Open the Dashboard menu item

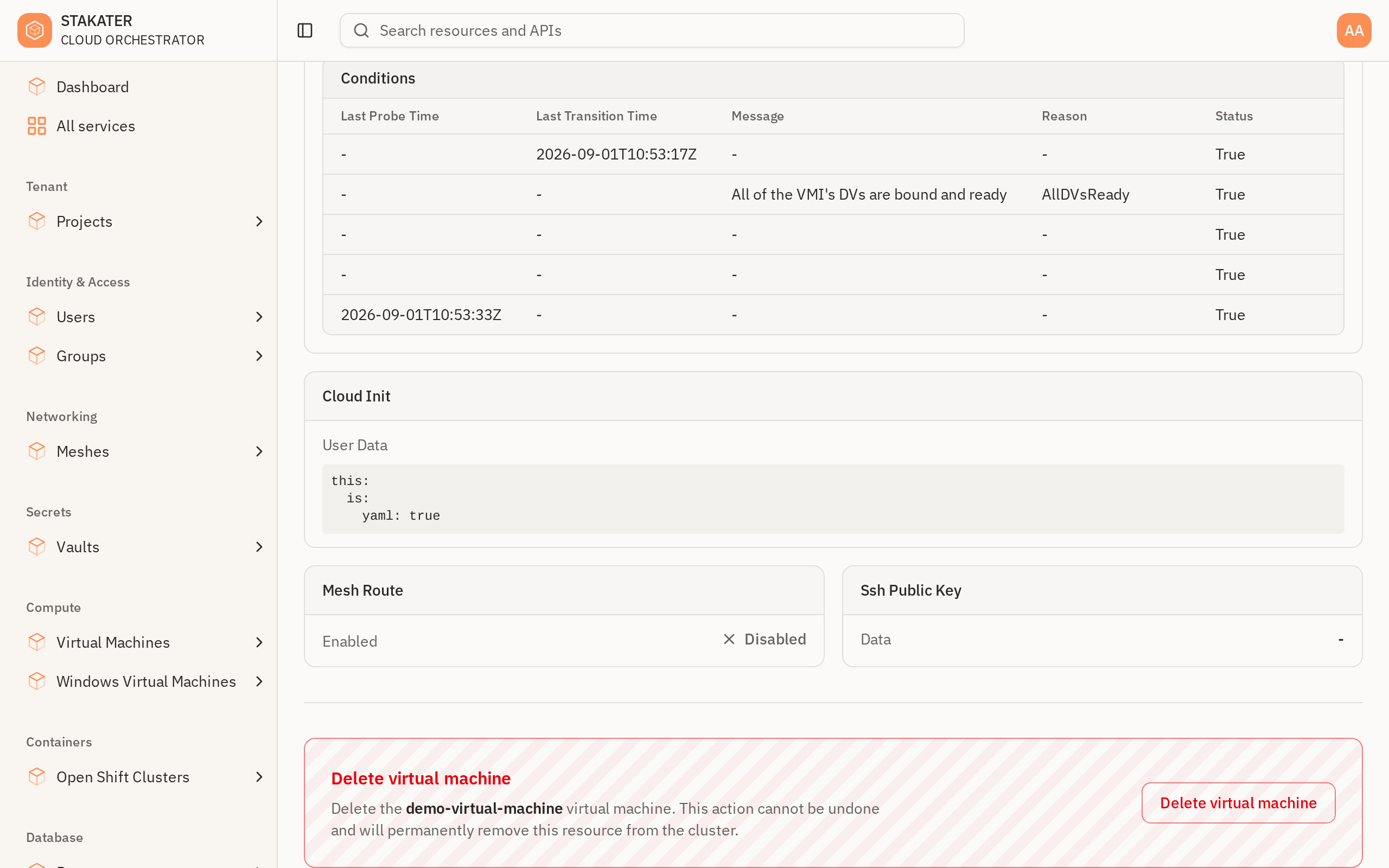[92, 87]
